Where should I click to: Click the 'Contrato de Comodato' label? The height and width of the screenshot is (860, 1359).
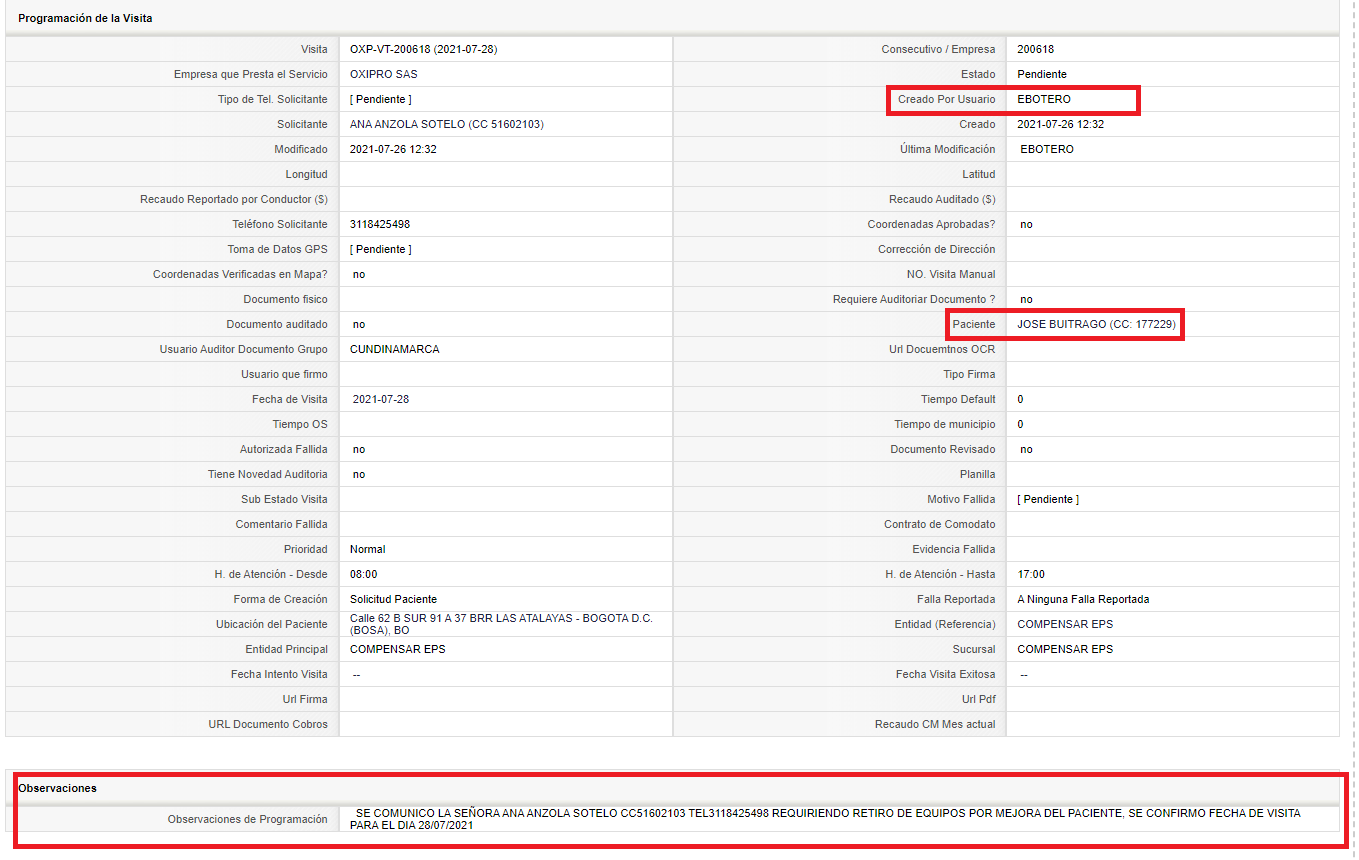[940, 524]
